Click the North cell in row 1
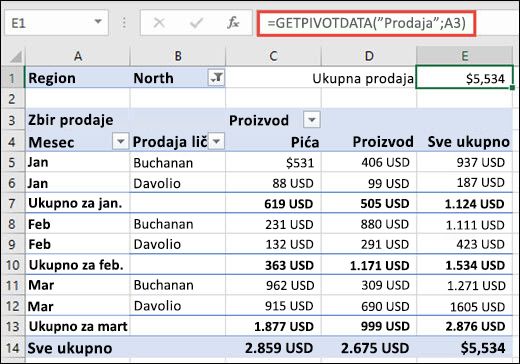This screenshot has width=520, height=364. click(x=178, y=78)
